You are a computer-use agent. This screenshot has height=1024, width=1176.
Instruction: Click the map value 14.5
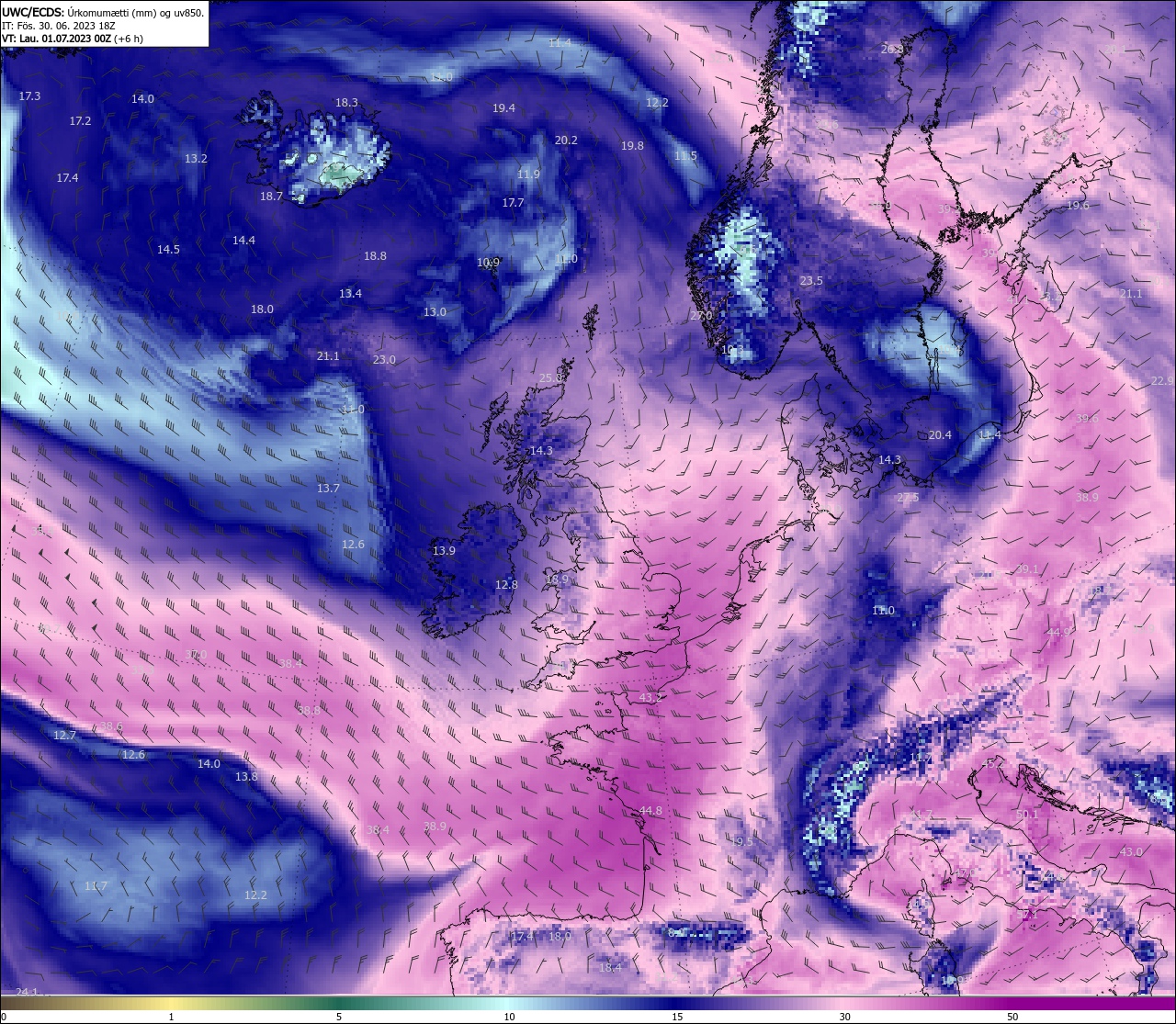[168, 250]
